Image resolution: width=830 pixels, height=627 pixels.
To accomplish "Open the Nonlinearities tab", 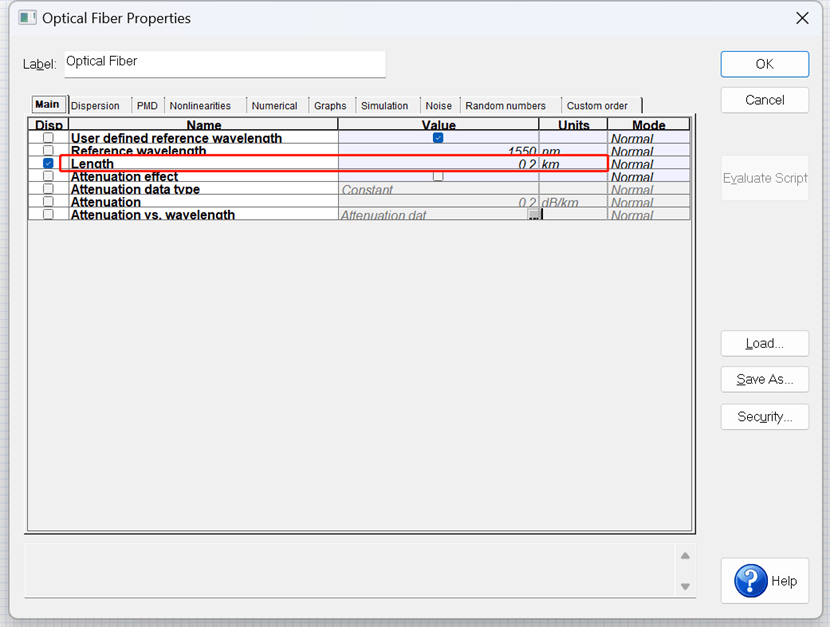I will 200,106.
